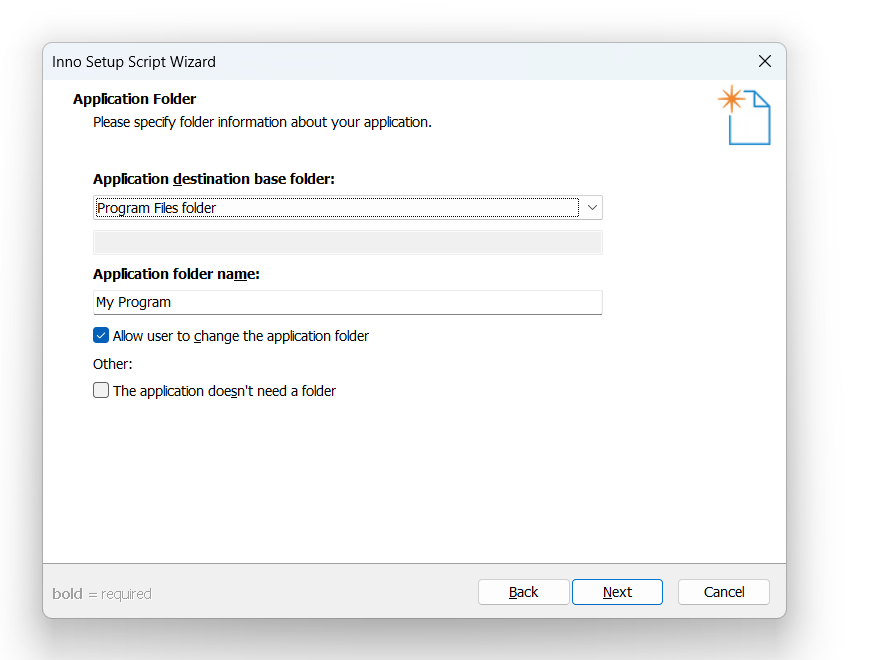Image resolution: width=880 pixels, height=660 pixels.
Task: Click the 'Please specify folder information' description
Action: coord(262,122)
